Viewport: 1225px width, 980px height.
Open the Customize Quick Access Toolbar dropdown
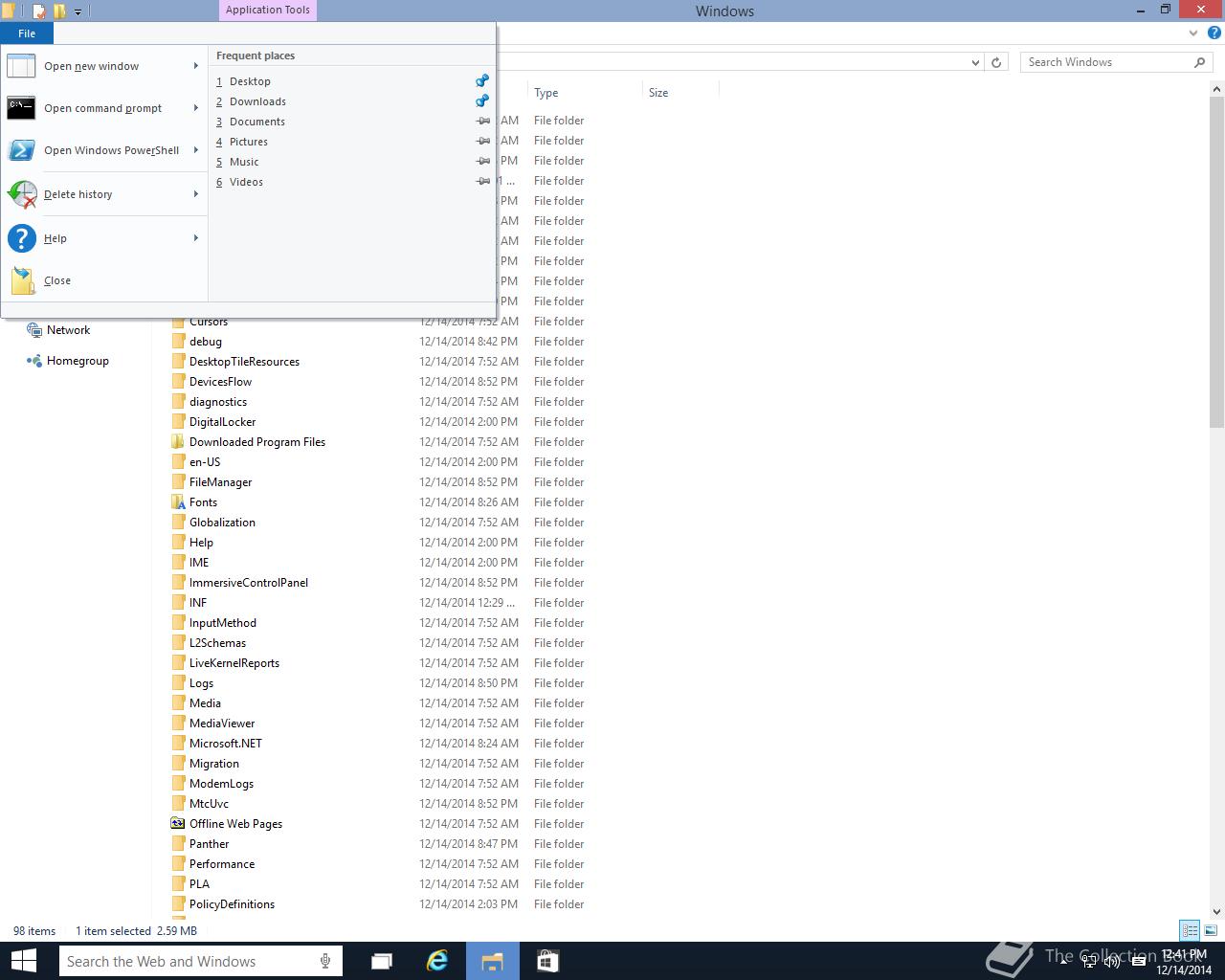click(78, 12)
